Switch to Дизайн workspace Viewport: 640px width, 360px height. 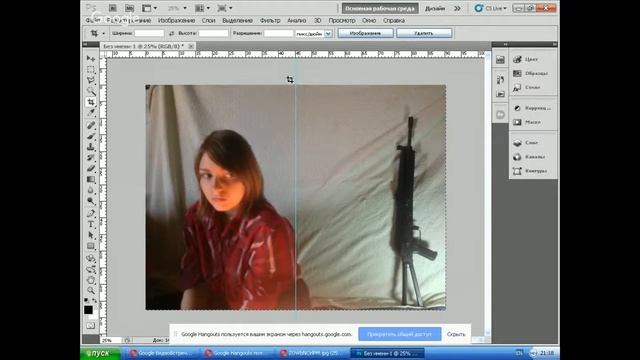(435, 8)
